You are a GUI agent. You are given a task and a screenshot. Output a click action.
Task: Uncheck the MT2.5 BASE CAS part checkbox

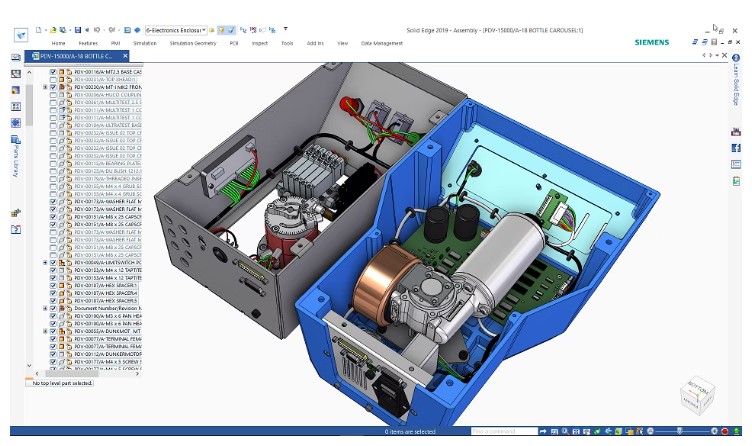point(53,72)
